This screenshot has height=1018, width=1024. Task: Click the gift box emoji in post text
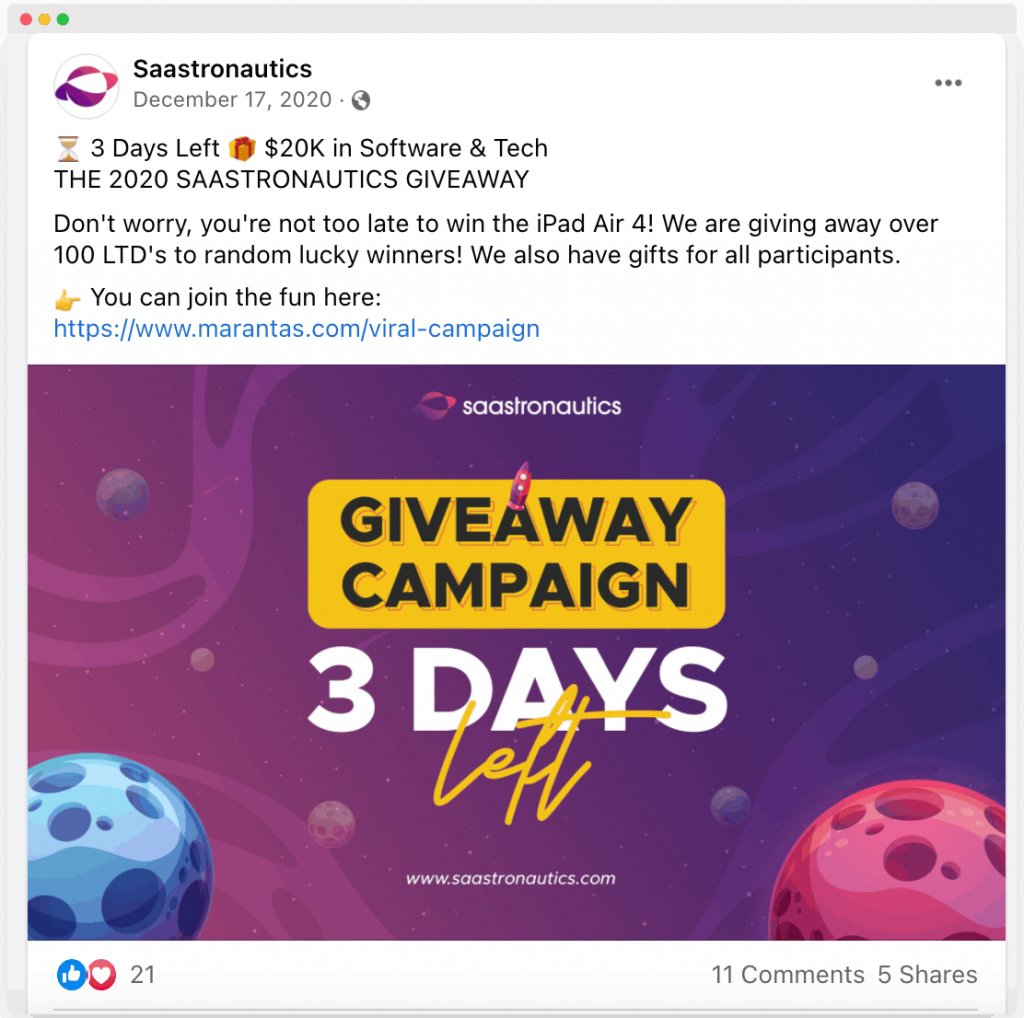242,149
